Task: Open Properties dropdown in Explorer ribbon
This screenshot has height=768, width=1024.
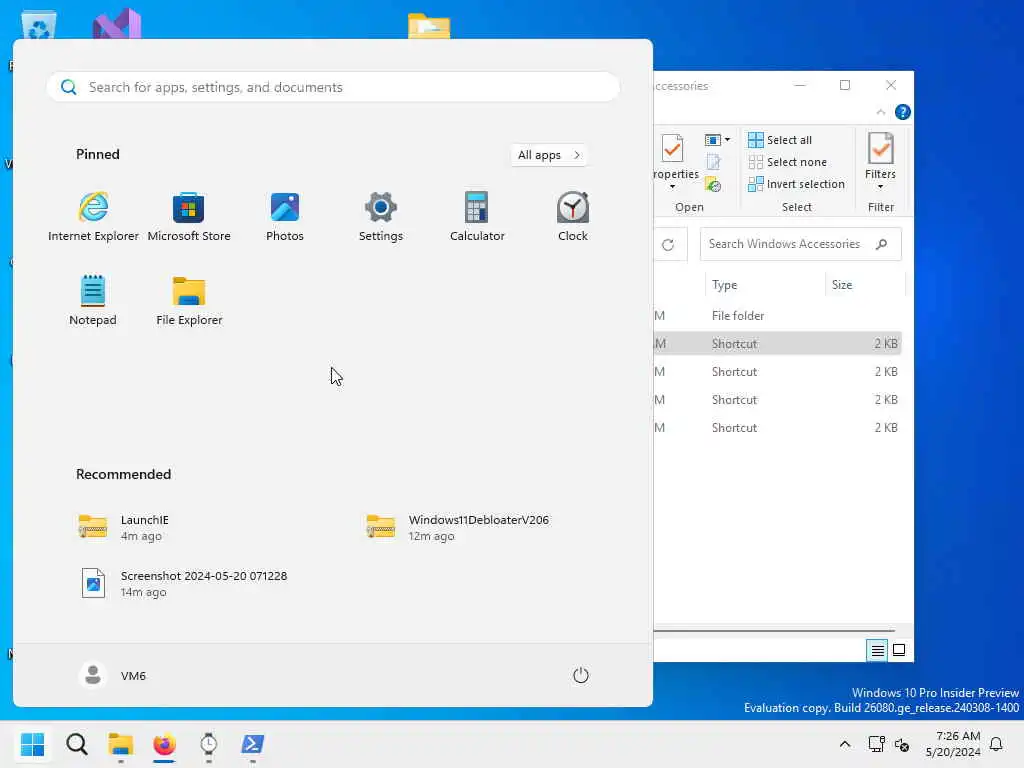Action: [673, 161]
